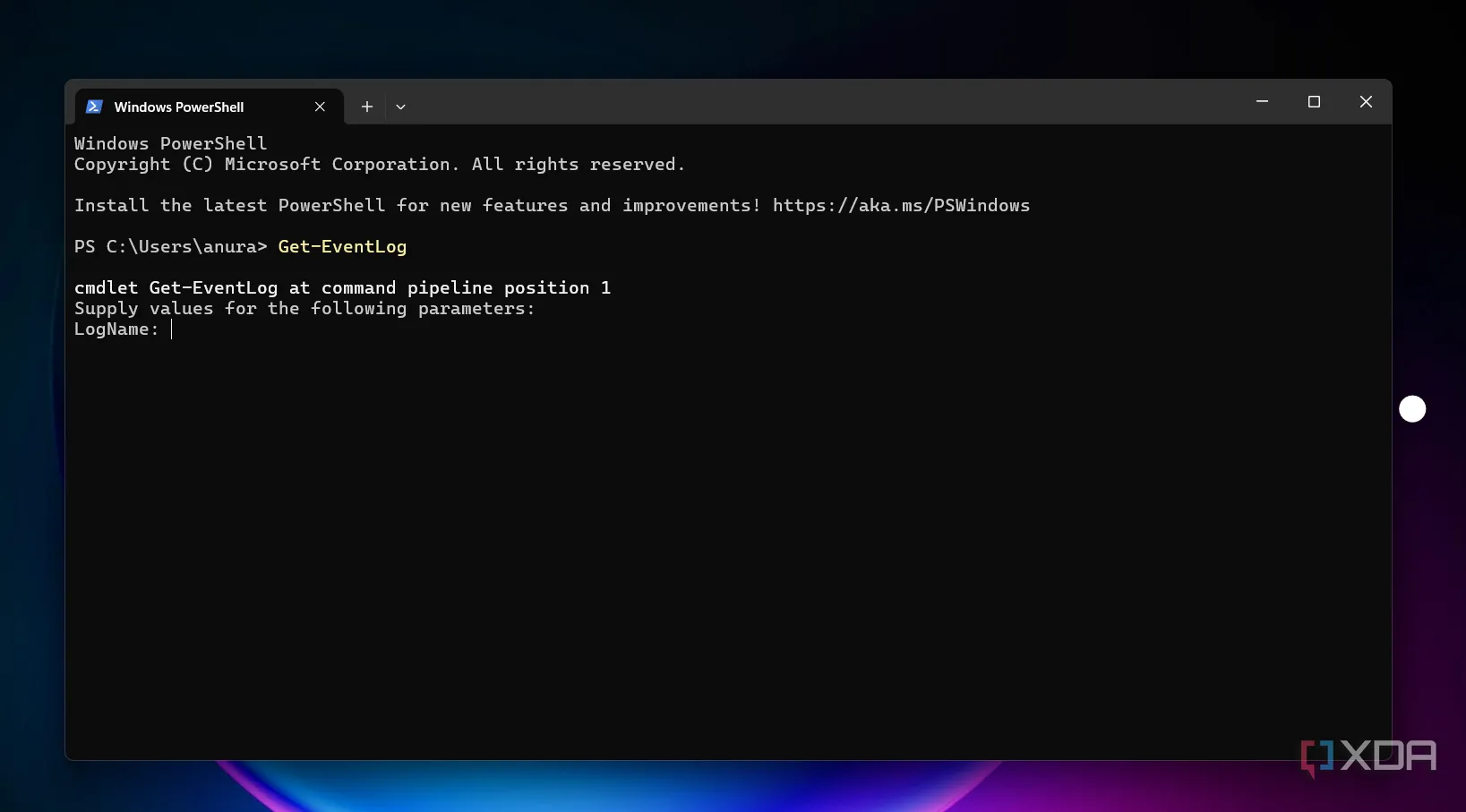
Task: Select the Windows PowerShell tab
Action: coord(208,107)
